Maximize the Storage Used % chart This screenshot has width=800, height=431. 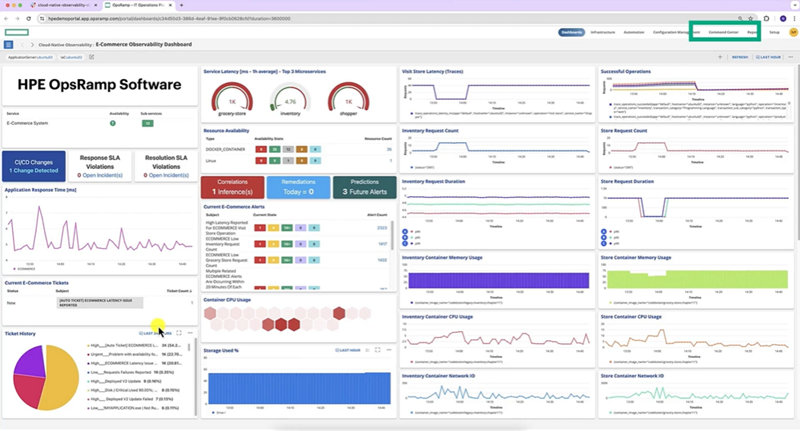(378, 350)
